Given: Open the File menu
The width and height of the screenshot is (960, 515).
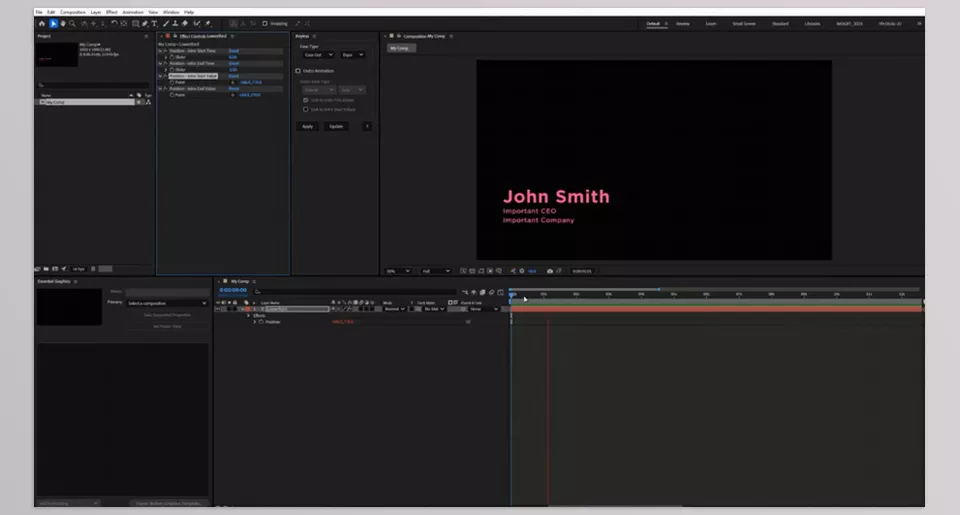Looking at the screenshot, I should [x=39, y=12].
